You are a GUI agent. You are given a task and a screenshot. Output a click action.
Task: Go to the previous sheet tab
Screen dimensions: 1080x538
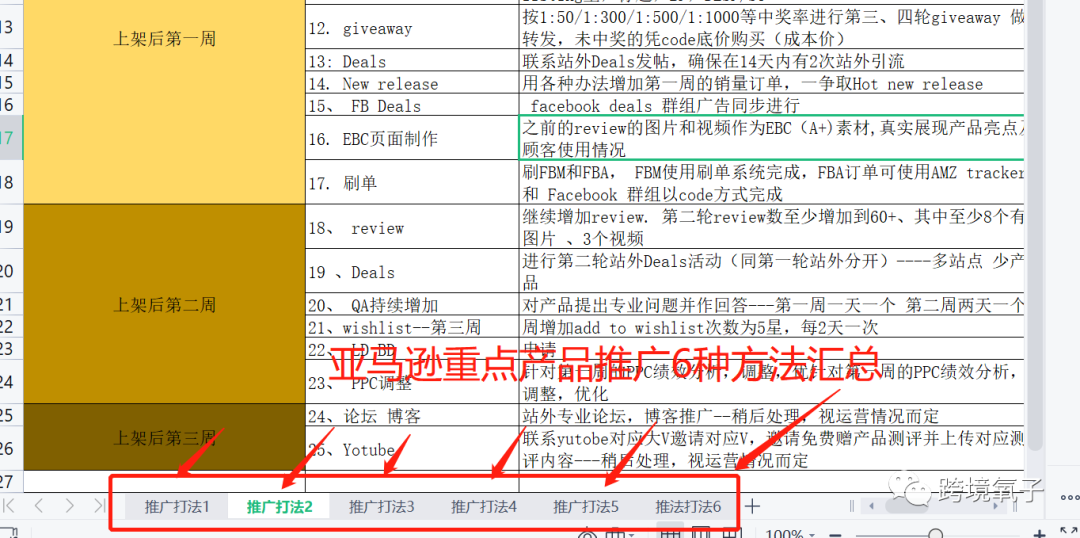39,506
